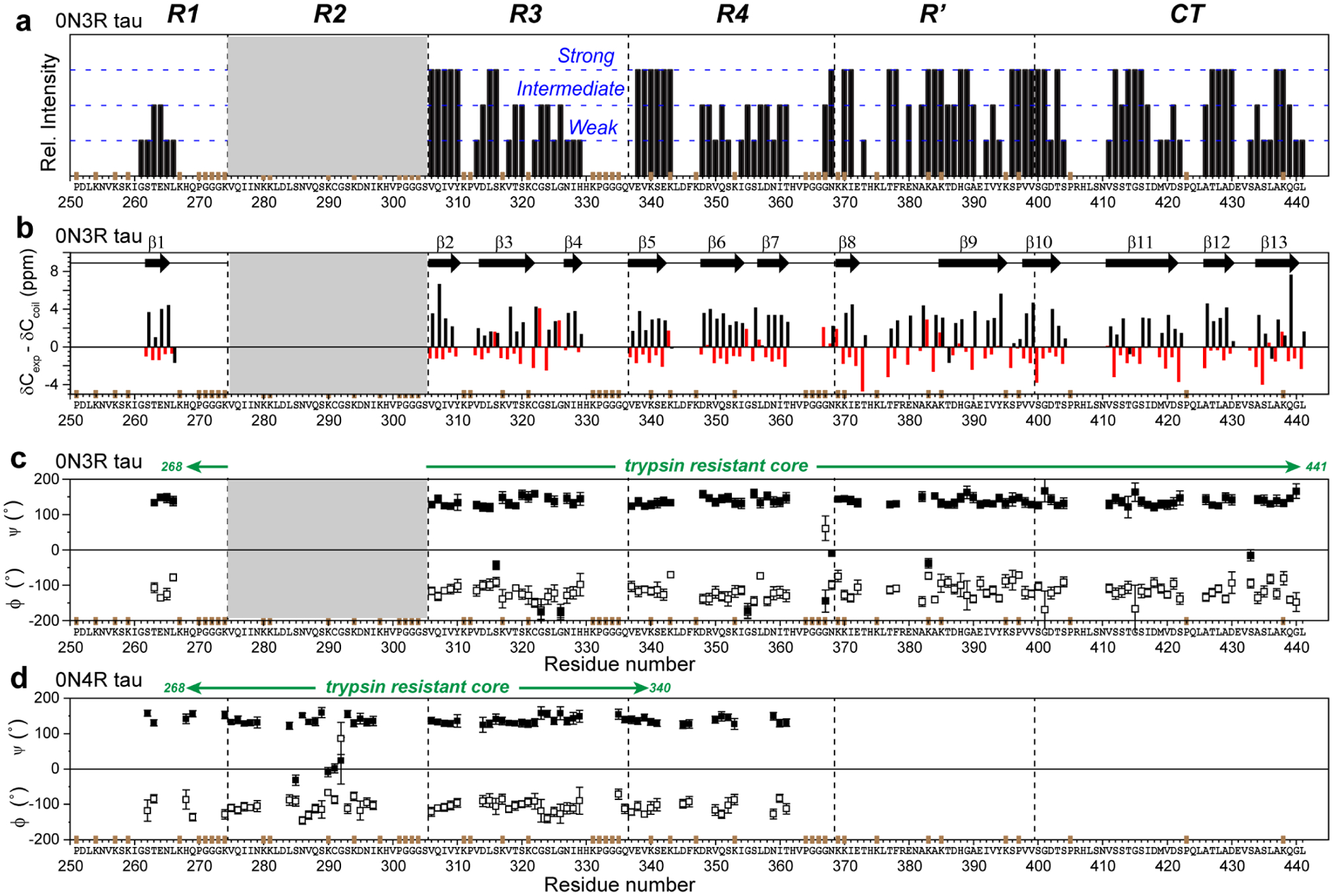Screen dimensions: 1333x896
Task: Click 'trypsin resistant core' text in panel d
Action: pyautogui.click(x=418, y=687)
